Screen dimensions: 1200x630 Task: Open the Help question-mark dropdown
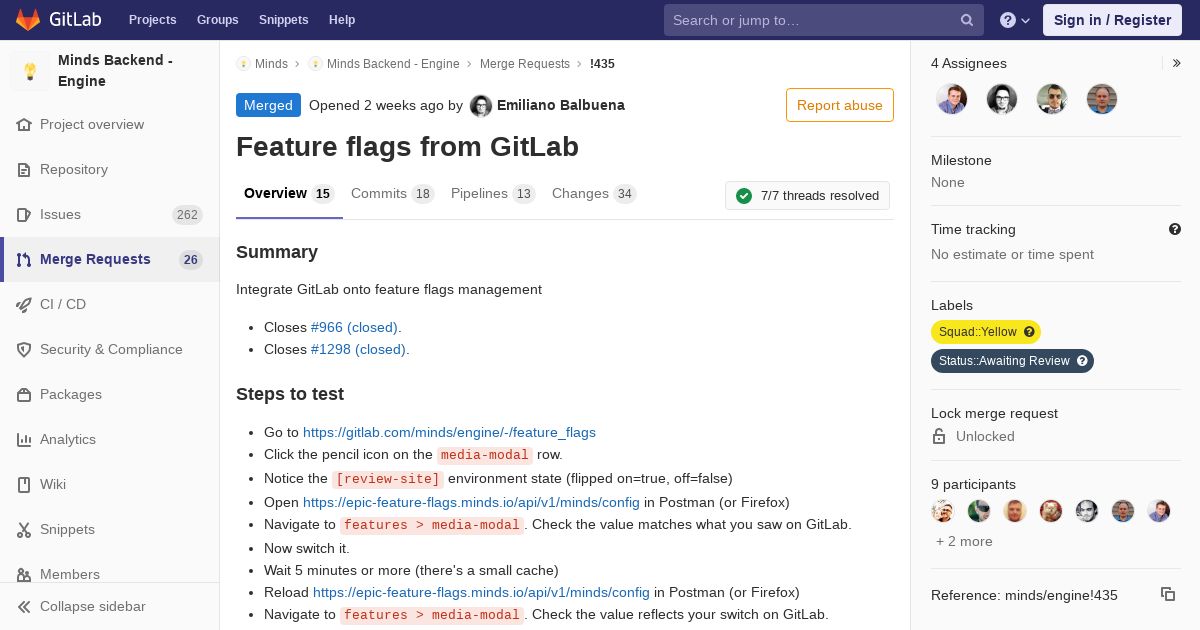(x=1015, y=20)
